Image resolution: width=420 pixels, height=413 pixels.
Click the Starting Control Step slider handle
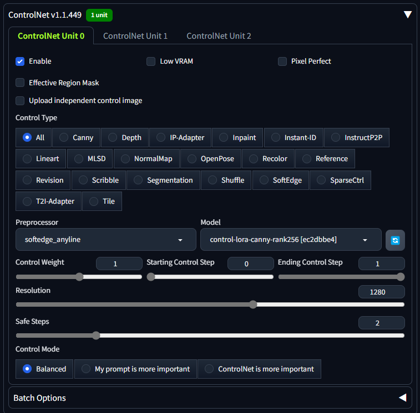151,277
